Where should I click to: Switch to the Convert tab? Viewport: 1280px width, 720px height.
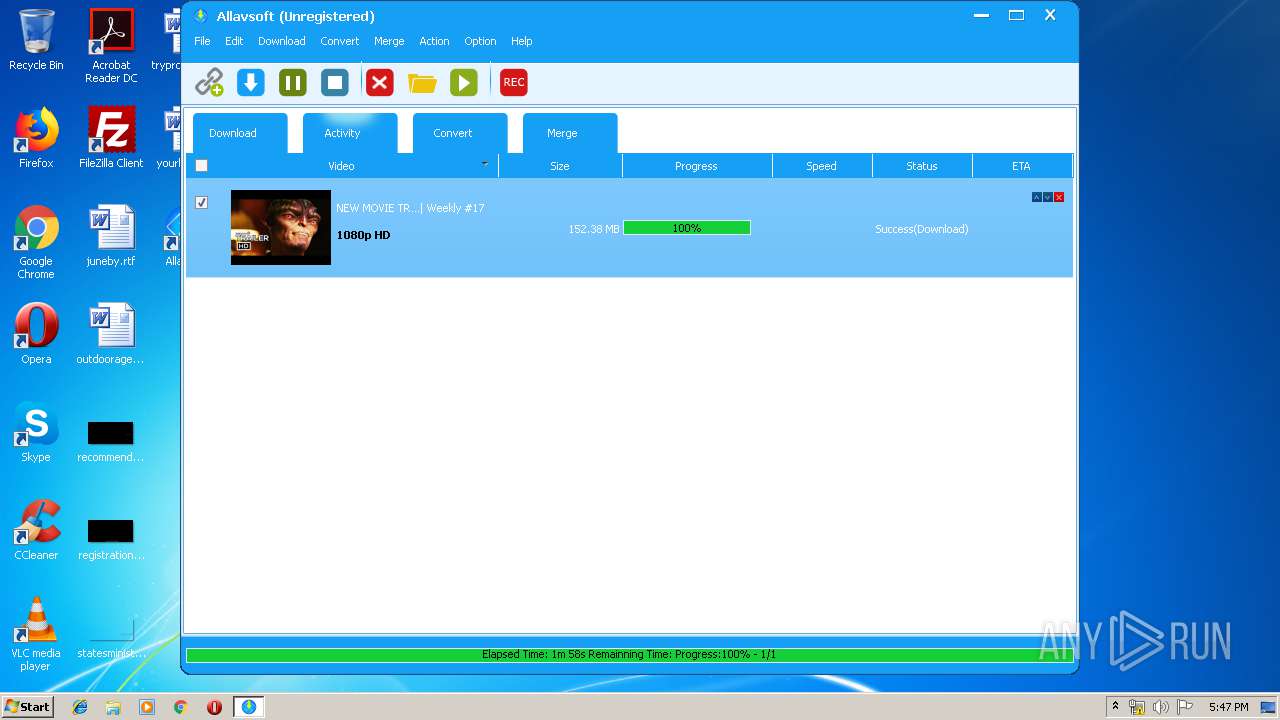click(460, 133)
